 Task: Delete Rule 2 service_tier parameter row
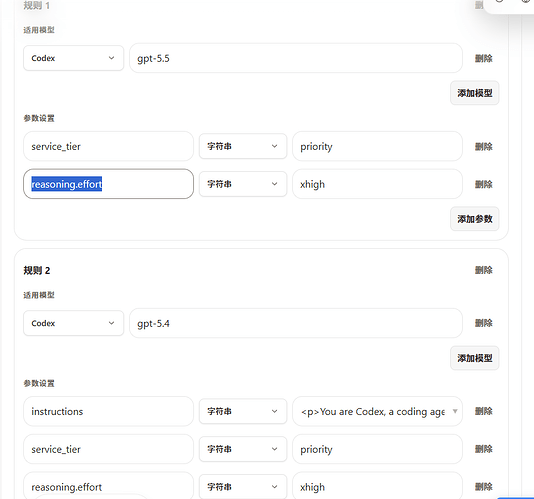(484, 449)
